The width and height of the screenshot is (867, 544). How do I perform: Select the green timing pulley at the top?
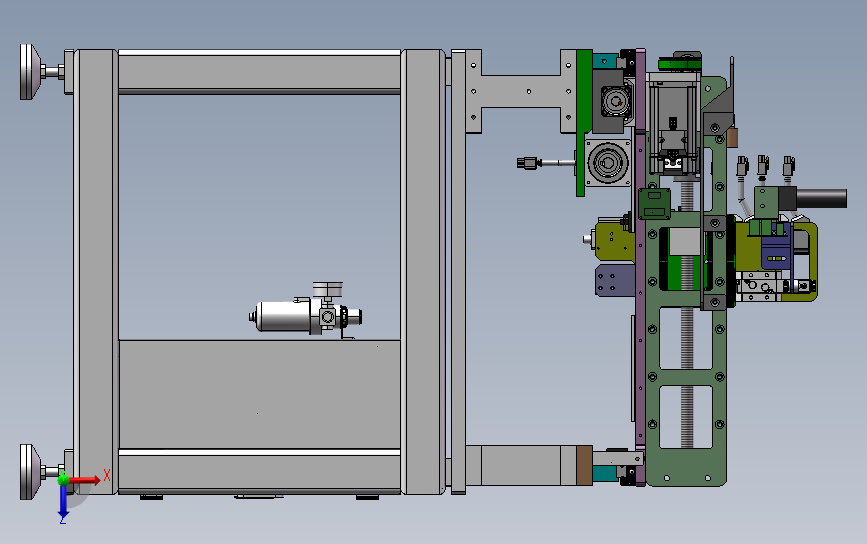680,64
